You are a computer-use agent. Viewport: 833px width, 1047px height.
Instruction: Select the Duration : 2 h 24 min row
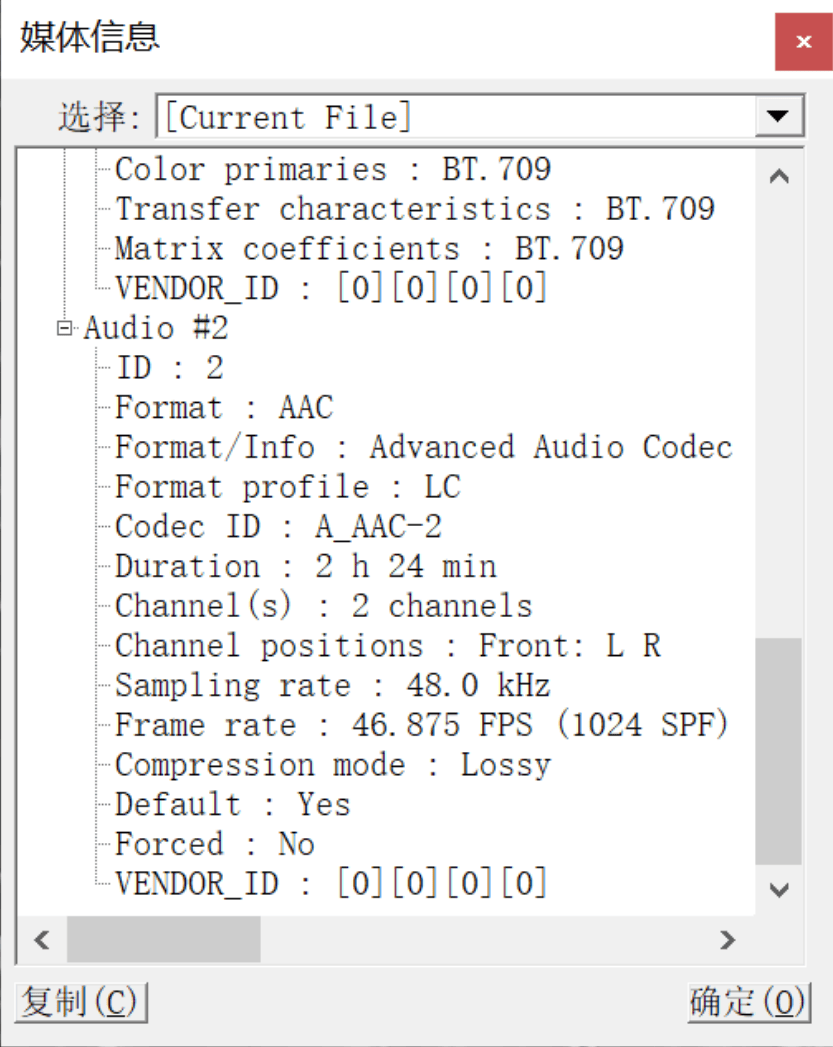(306, 566)
